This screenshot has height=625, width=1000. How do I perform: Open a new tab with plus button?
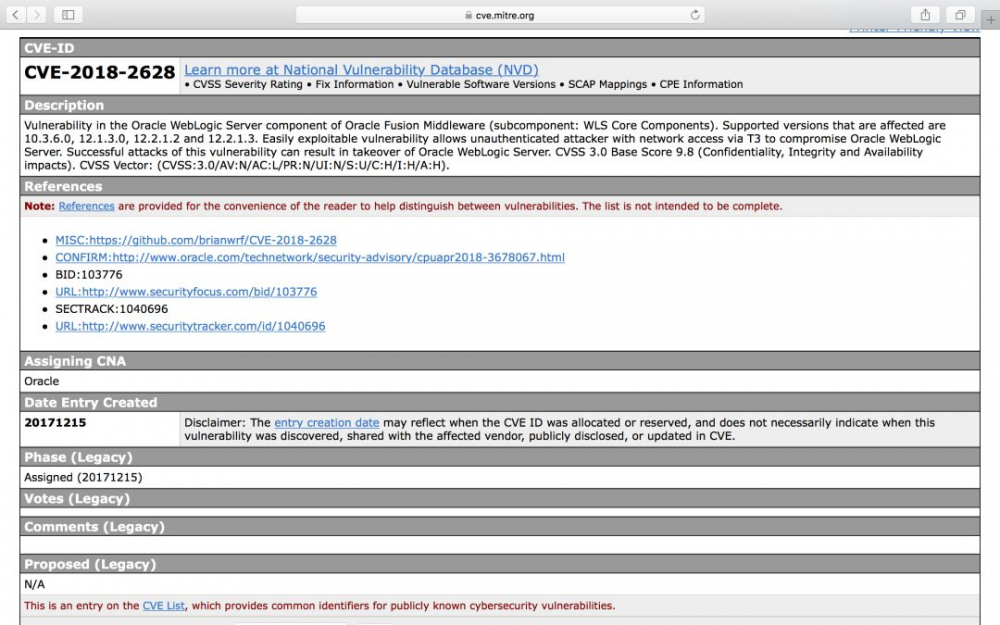tap(990, 20)
